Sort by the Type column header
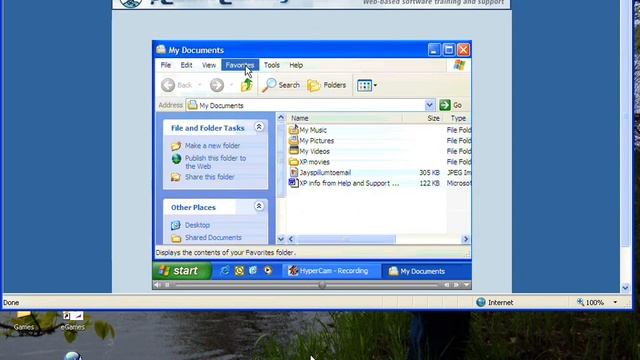Screen dimensions: 640x360 [x=458, y=118]
